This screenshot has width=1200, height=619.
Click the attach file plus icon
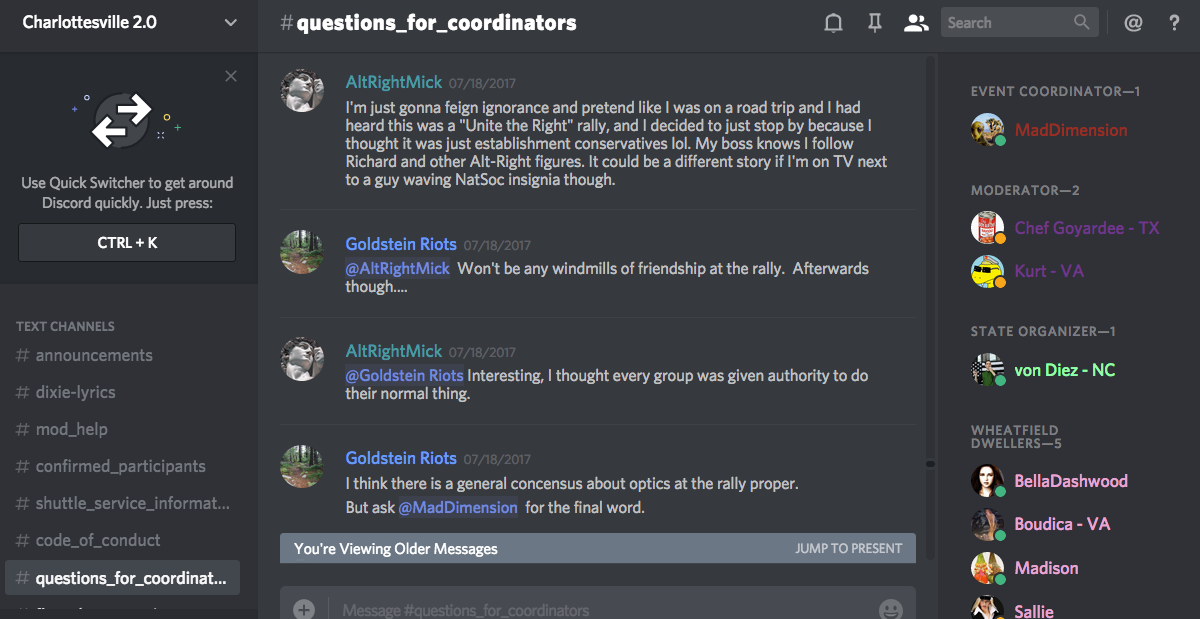(304, 609)
